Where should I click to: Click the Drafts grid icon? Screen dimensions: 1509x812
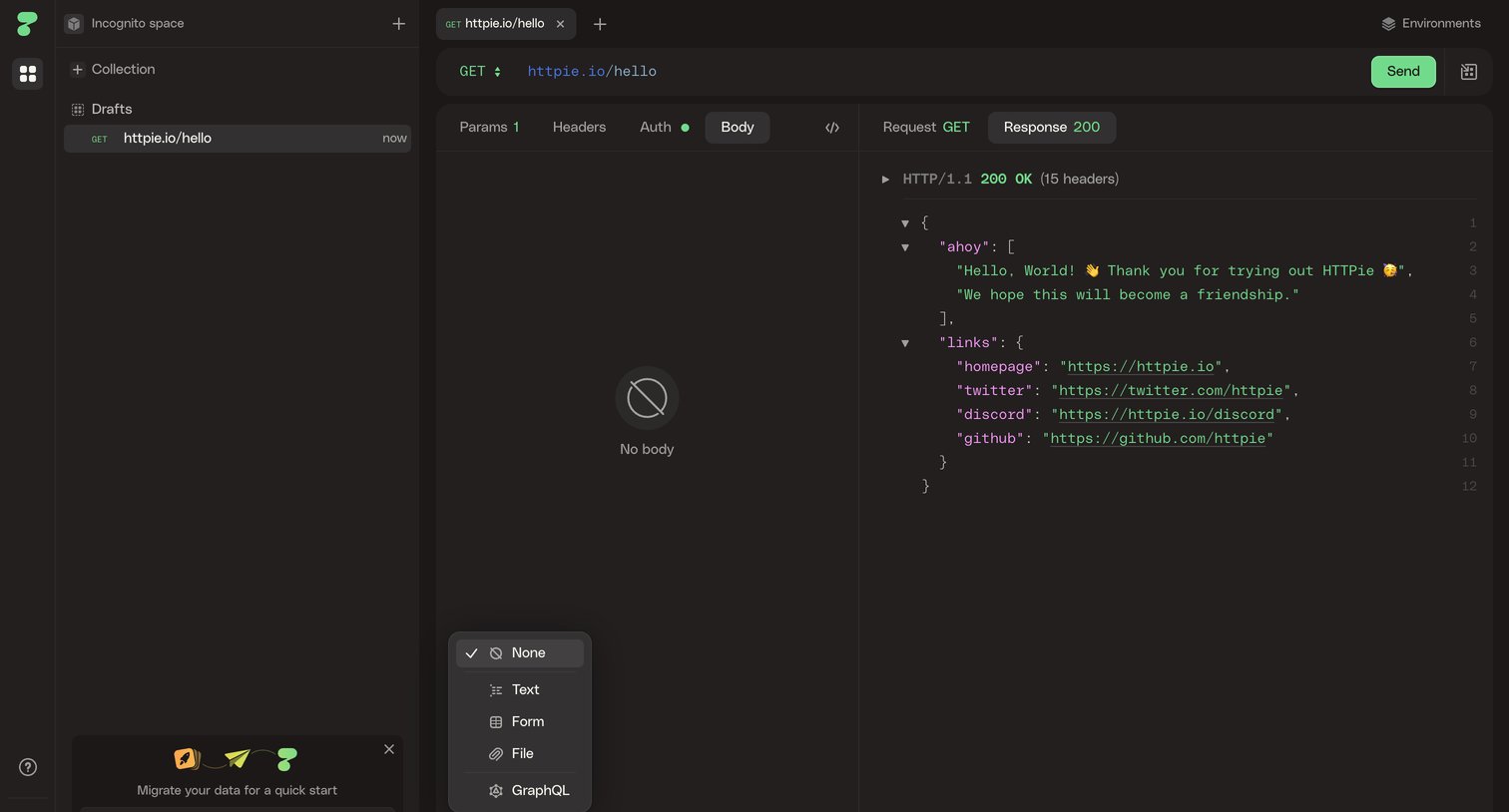coord(77,110)
